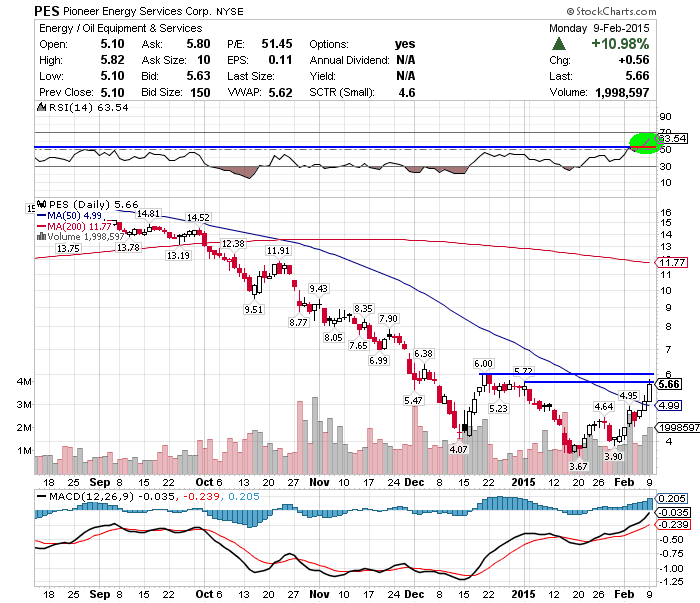Click the 8.35 price label

[x=363, y=308]
